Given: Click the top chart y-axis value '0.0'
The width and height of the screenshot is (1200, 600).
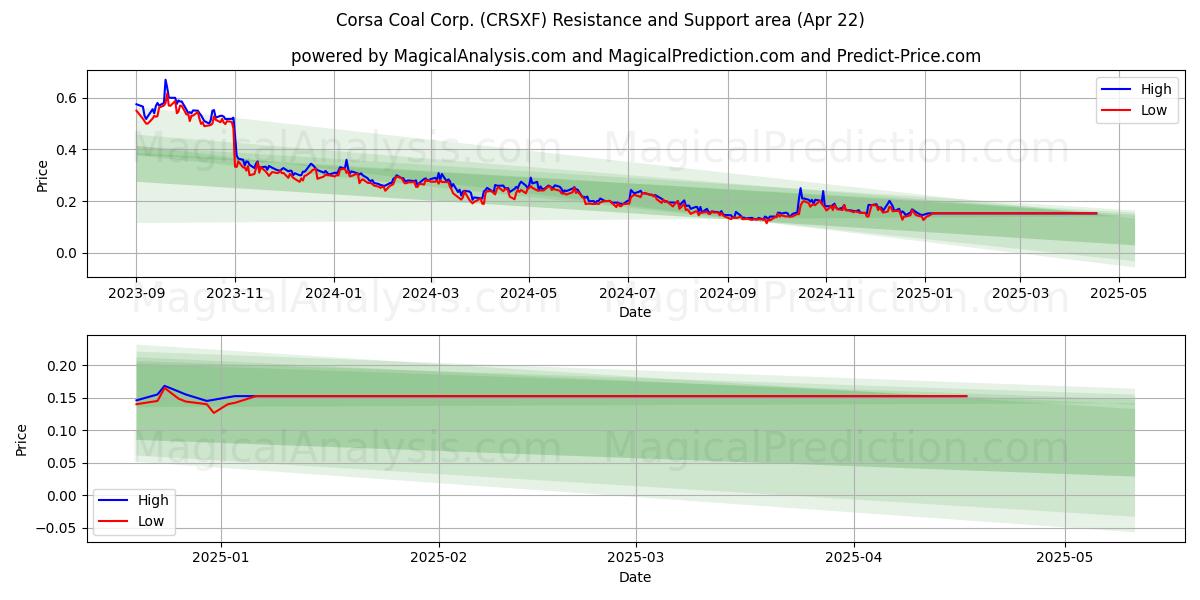Looking at the screenshot, I should tap(67, 253).
